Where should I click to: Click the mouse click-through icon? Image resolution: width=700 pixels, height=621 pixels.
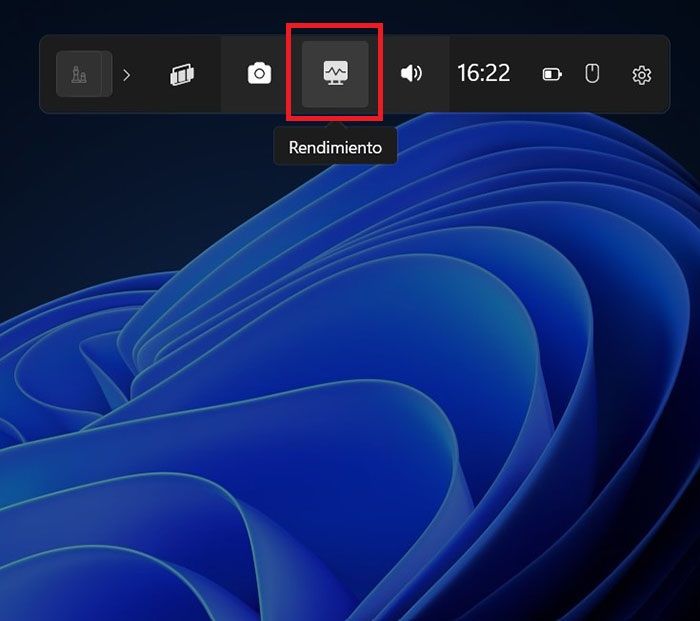pos(592,73)
